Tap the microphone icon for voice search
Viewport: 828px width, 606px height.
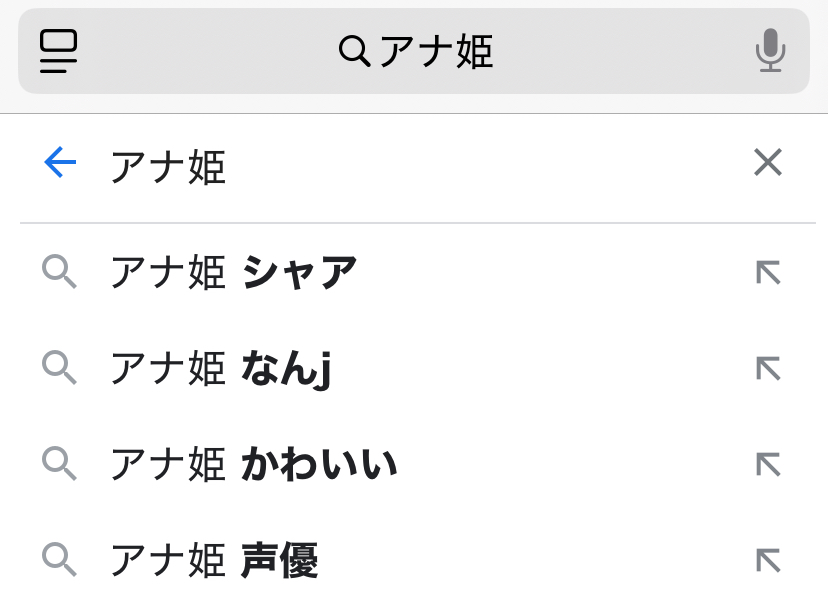pyautogui.click(x=770, y=50)
